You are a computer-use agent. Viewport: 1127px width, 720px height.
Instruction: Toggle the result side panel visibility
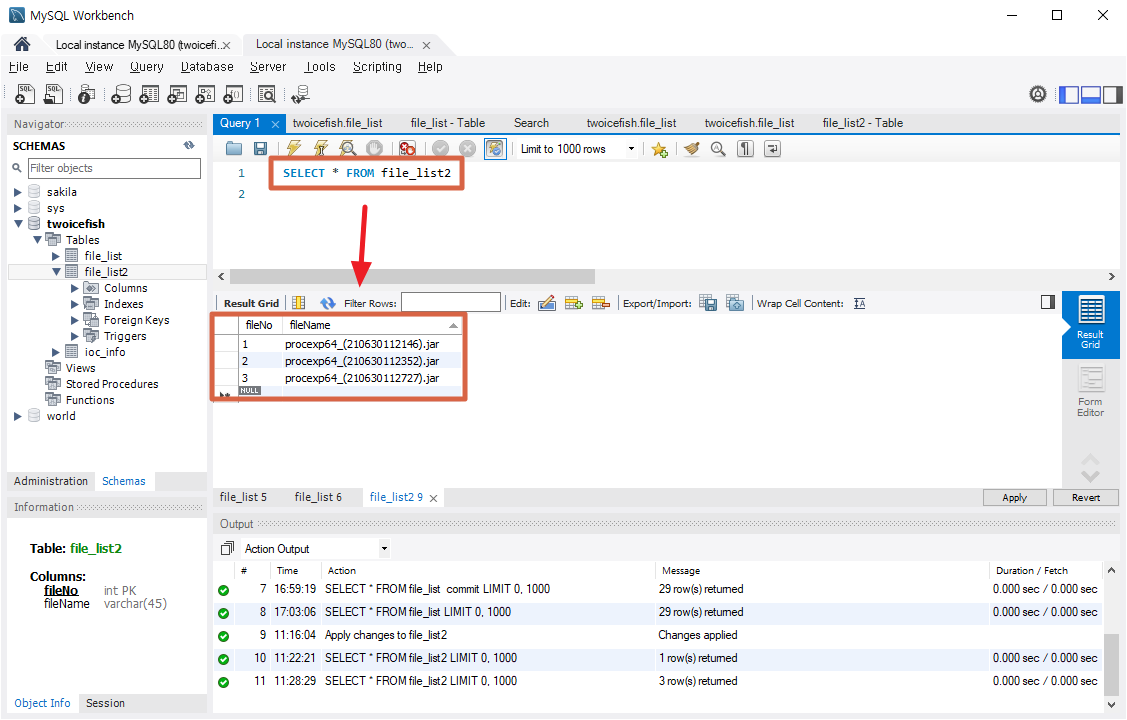click(1048, 302)
